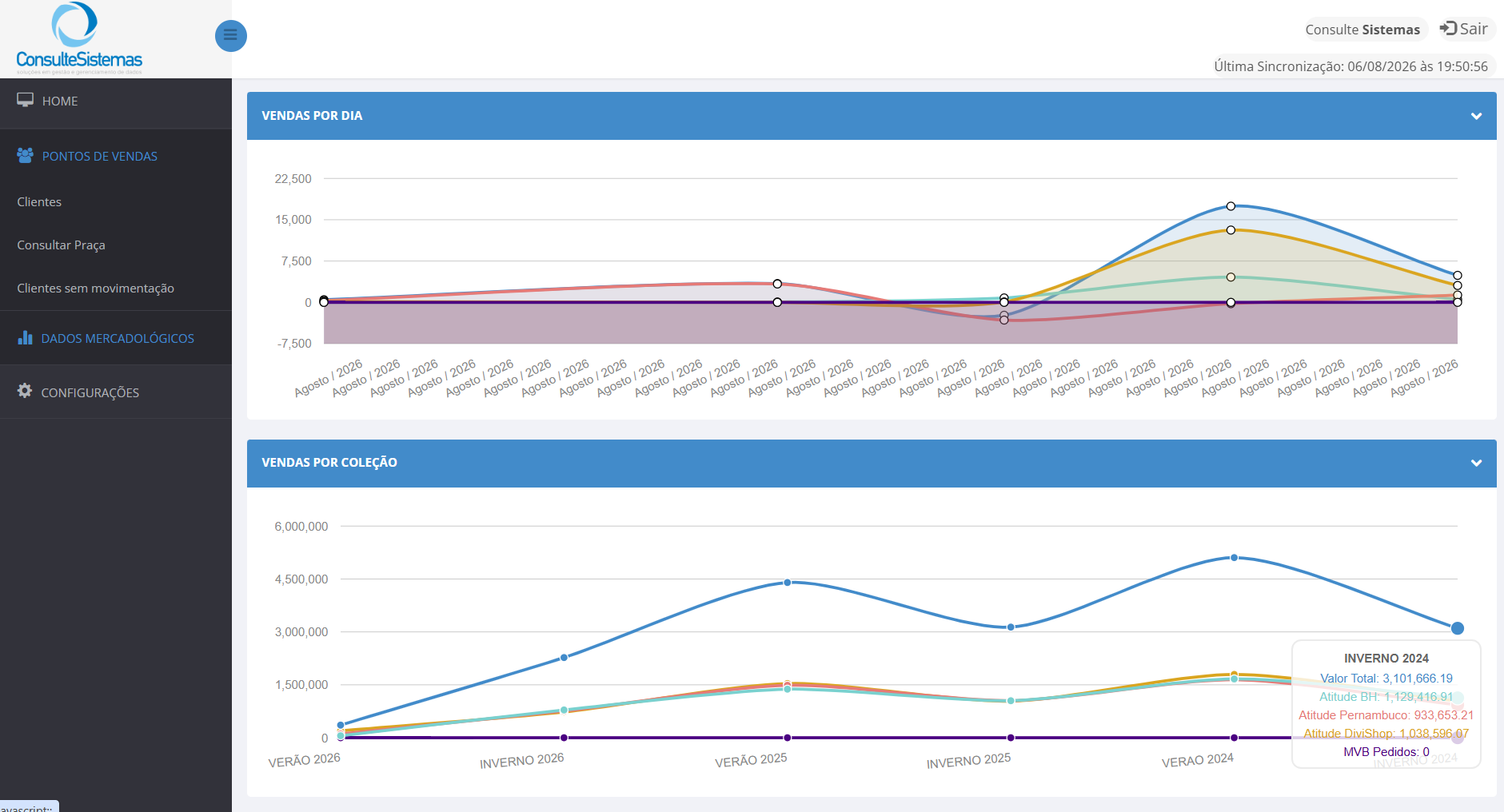The width and height of the screenshot is (1504, 812).
Task: Click the Consulte Sistemas user label
Action: [x=1362, y=30]
